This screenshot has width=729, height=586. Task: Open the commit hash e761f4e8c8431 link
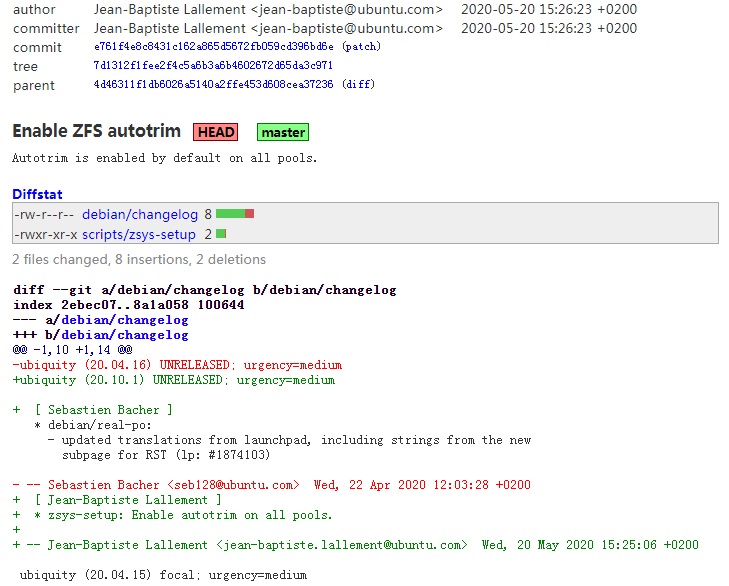coord(213,47)
